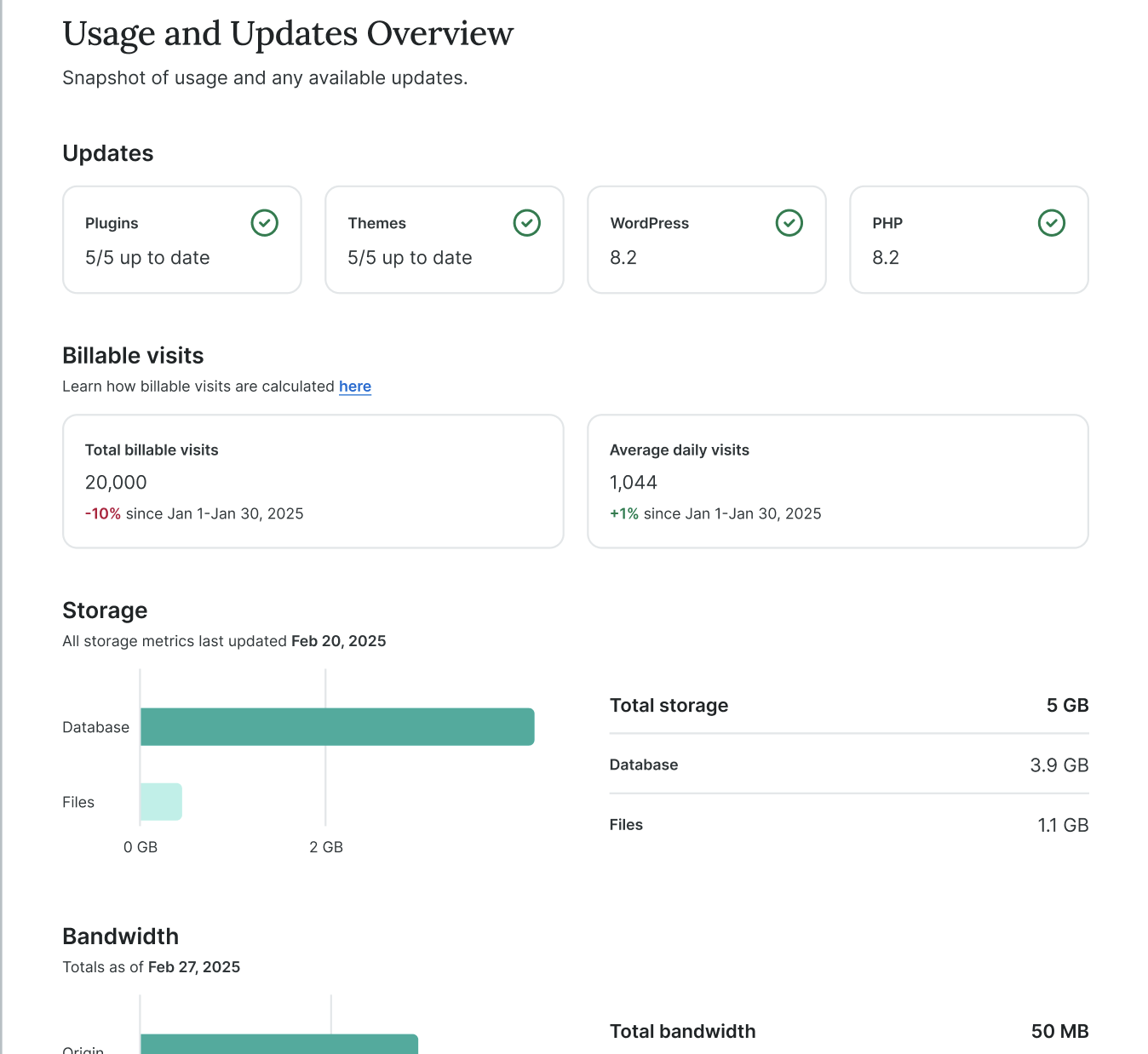The height and width of the screenshot is (1054, 1148).
Task: Click the Themes green checkmark icon
Action: [x=526, y=223]
